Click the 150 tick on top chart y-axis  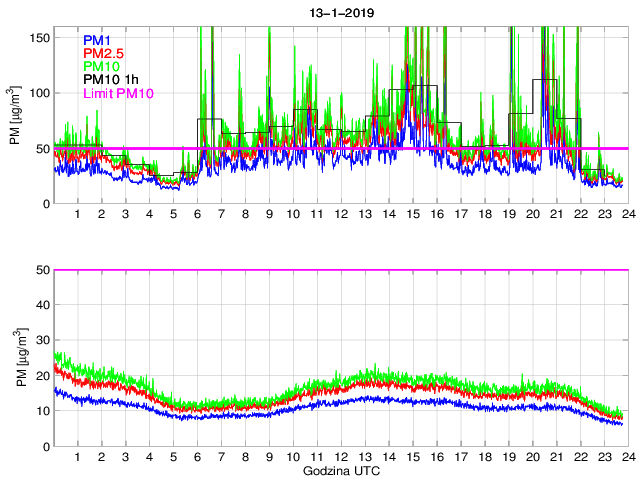click(38, 37)
